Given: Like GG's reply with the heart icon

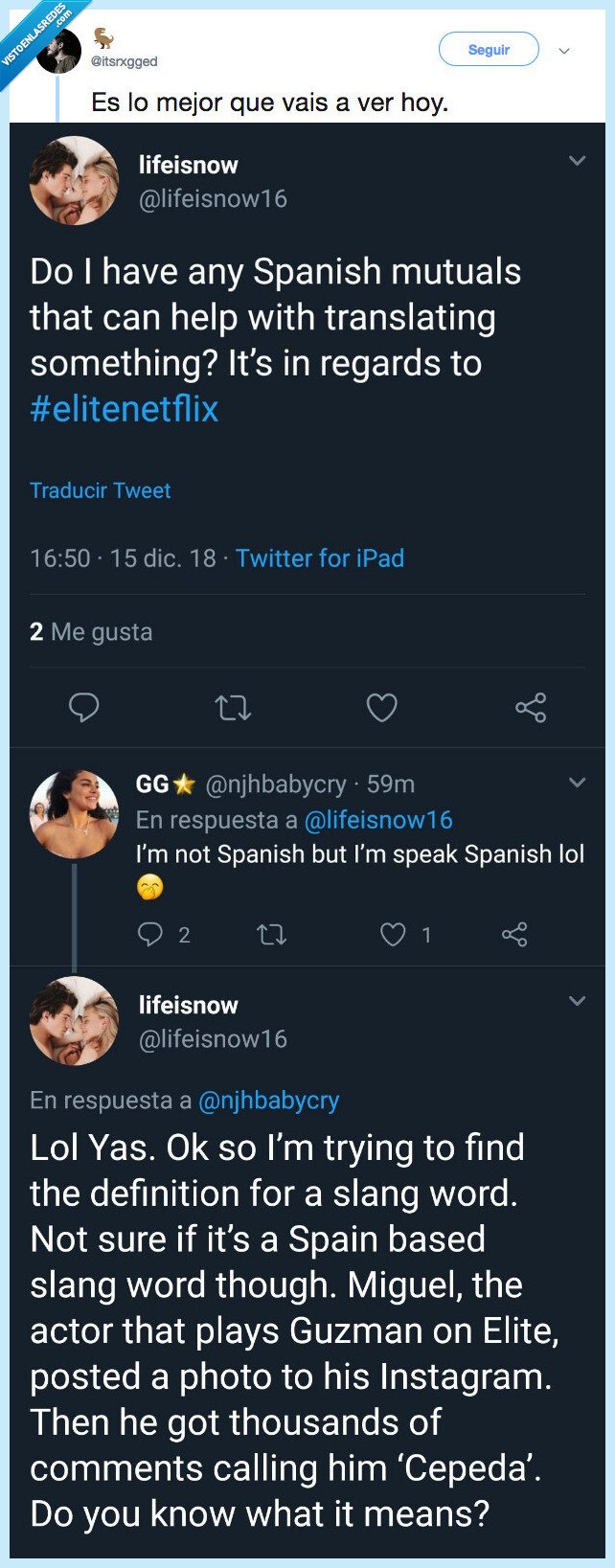Looking at the screenshot, I should tap(392, 934).
